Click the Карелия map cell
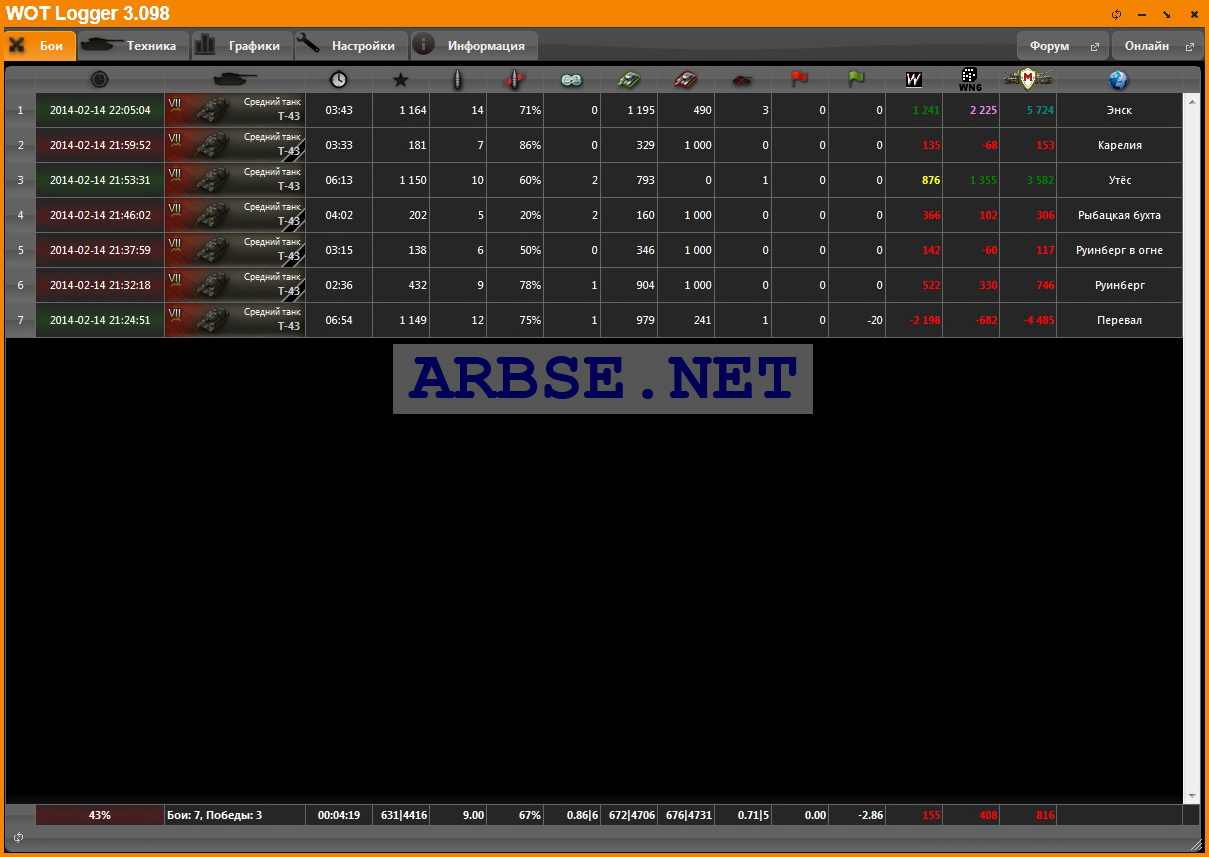The width and height of the screenshot is (1209, 857). coord(1119,145)
